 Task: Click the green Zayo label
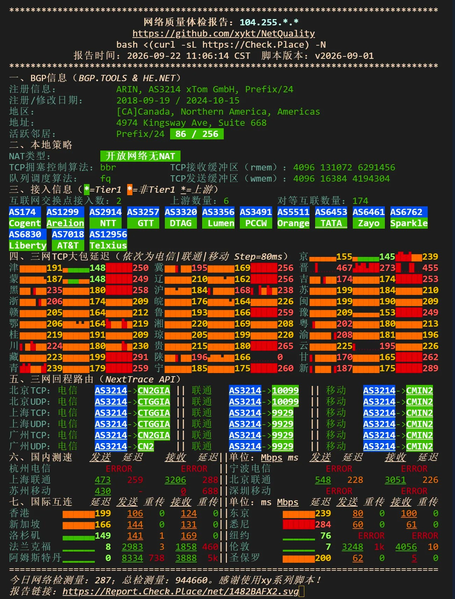click(368, 223)
